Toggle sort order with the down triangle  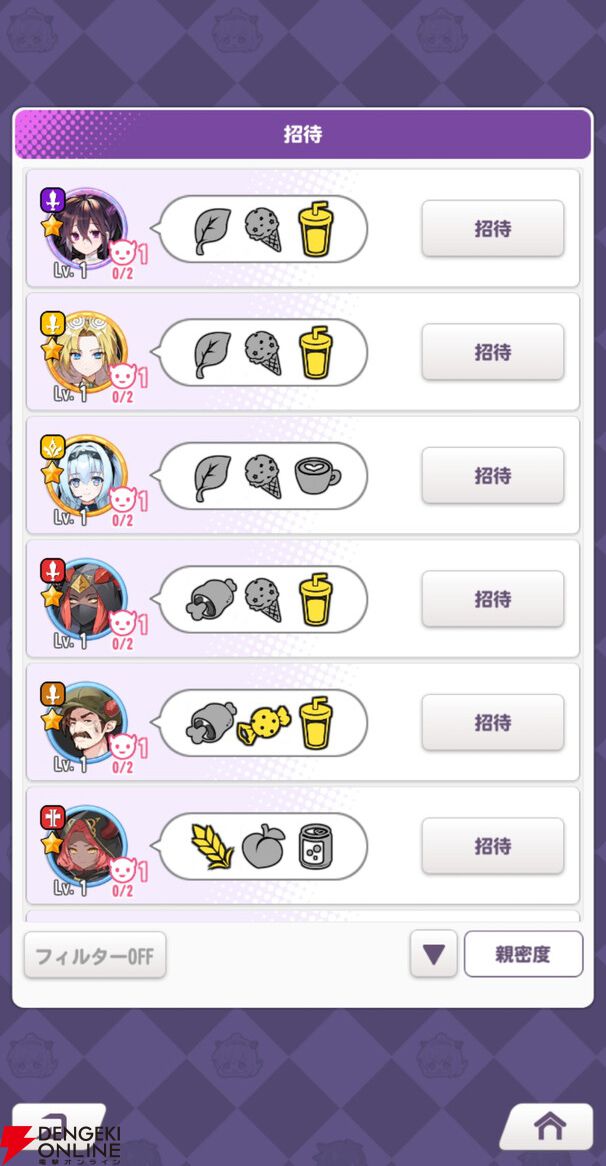pyautogui.click(x=433, y=954)
